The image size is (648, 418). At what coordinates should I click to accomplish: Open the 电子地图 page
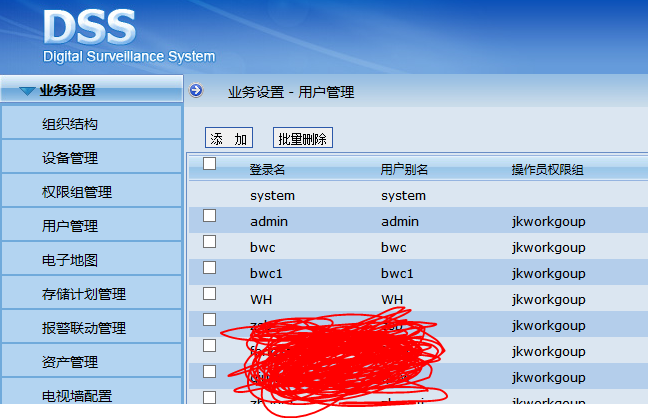[70, 260]
